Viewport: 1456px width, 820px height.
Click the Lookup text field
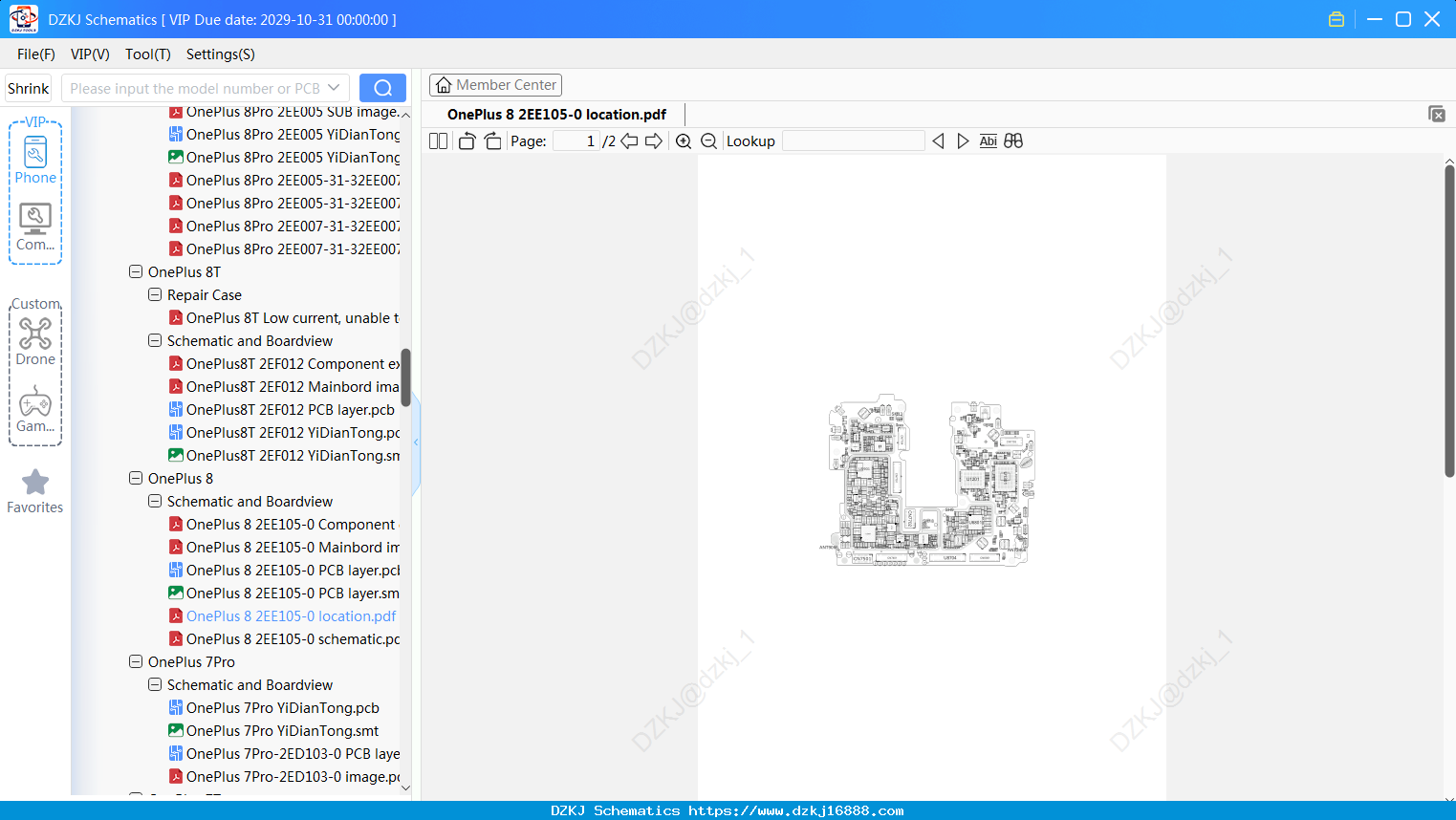click(x=853, y=140)
